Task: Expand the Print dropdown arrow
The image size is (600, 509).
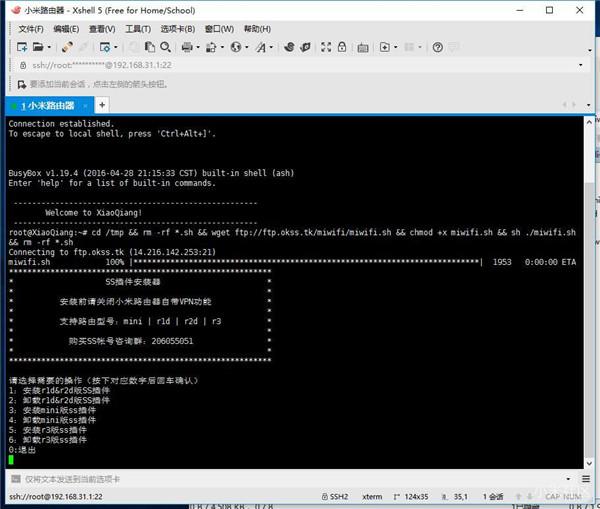Action: pyautogui.click(x=198, y=47)
